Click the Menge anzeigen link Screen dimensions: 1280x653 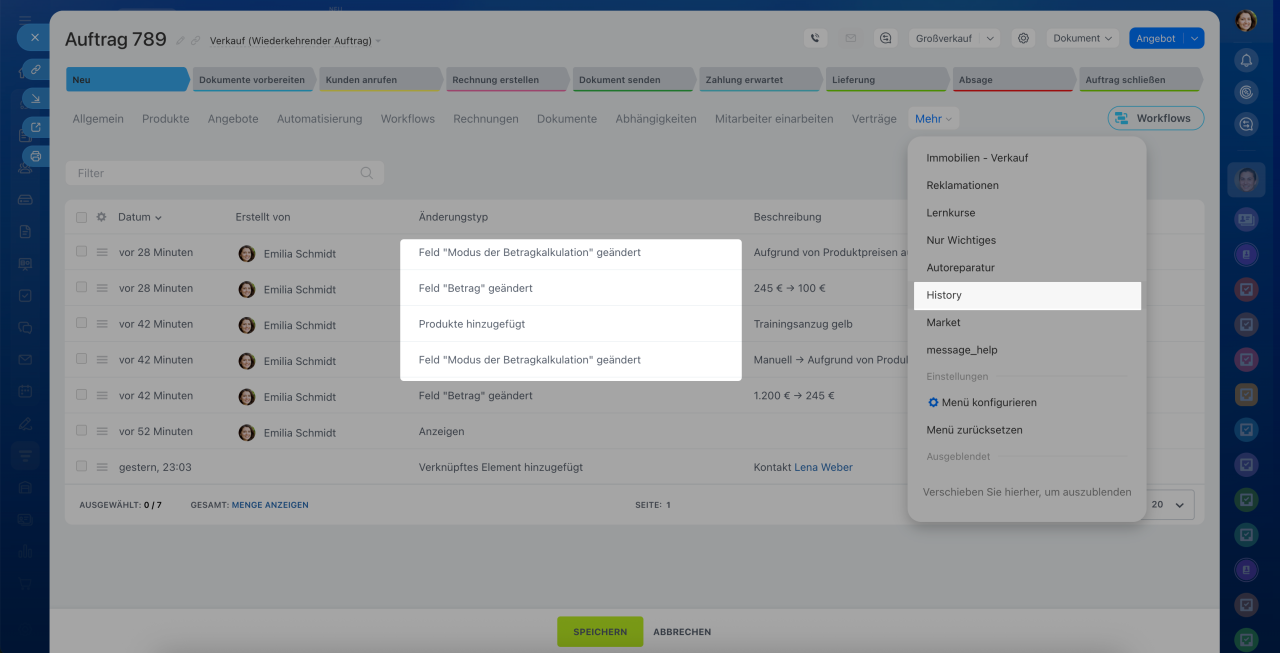270,505
